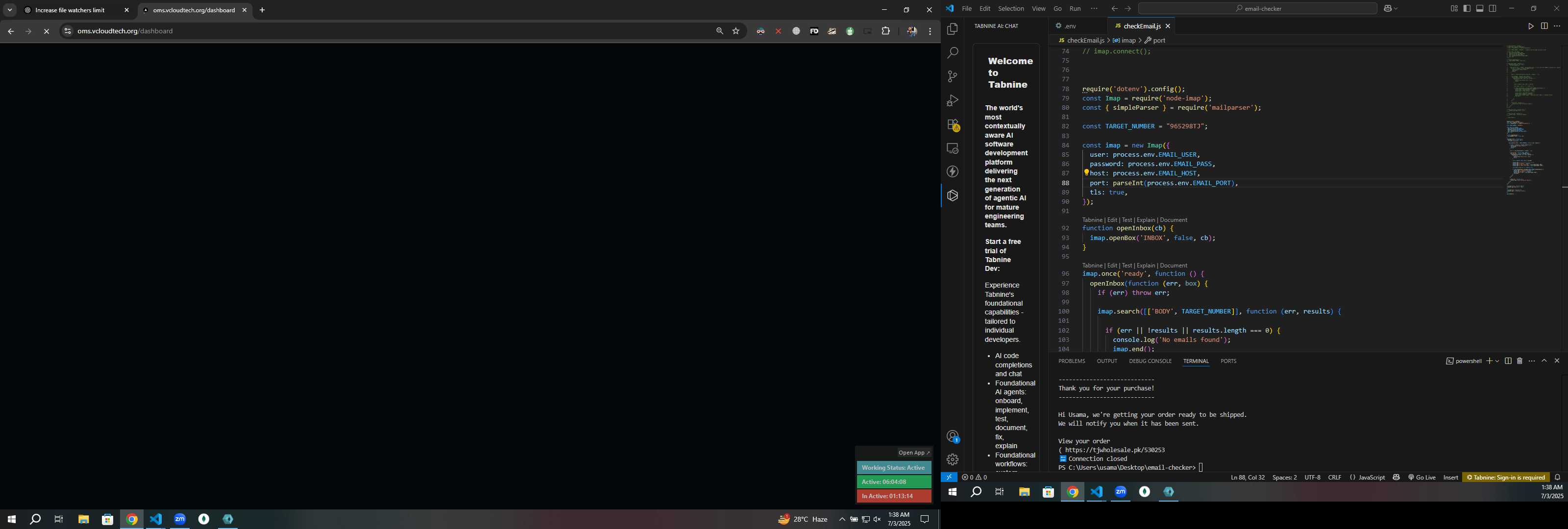Open Run and Debug view in VS Code
Image resolution: width=1568 pixels, height=529 pixels.
click(952, 100)
